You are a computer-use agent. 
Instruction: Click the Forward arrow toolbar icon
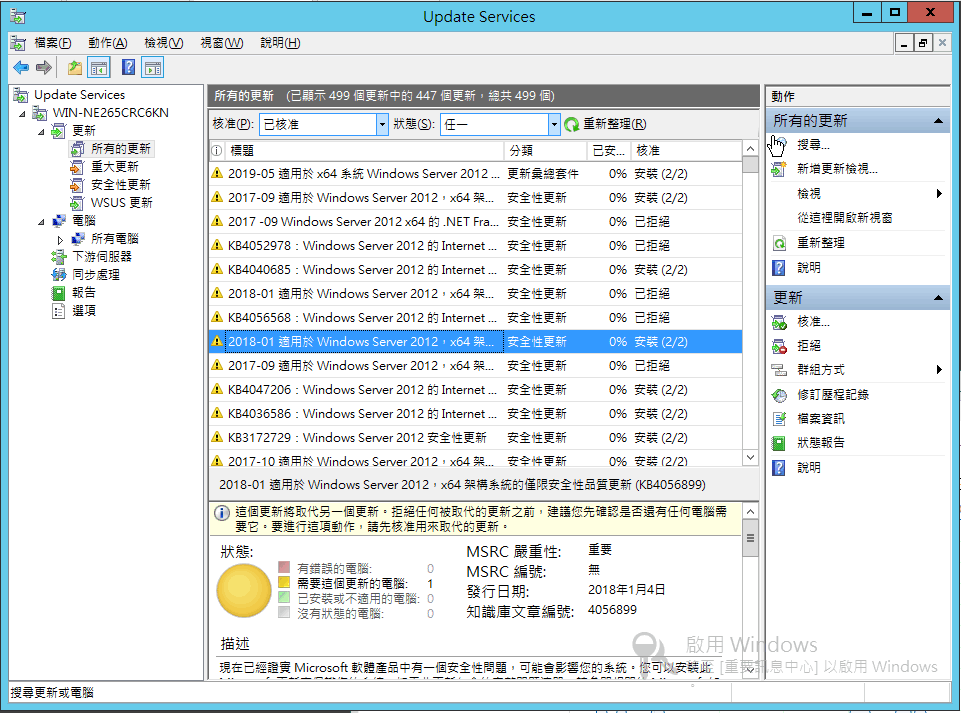[x=44, y=67]
